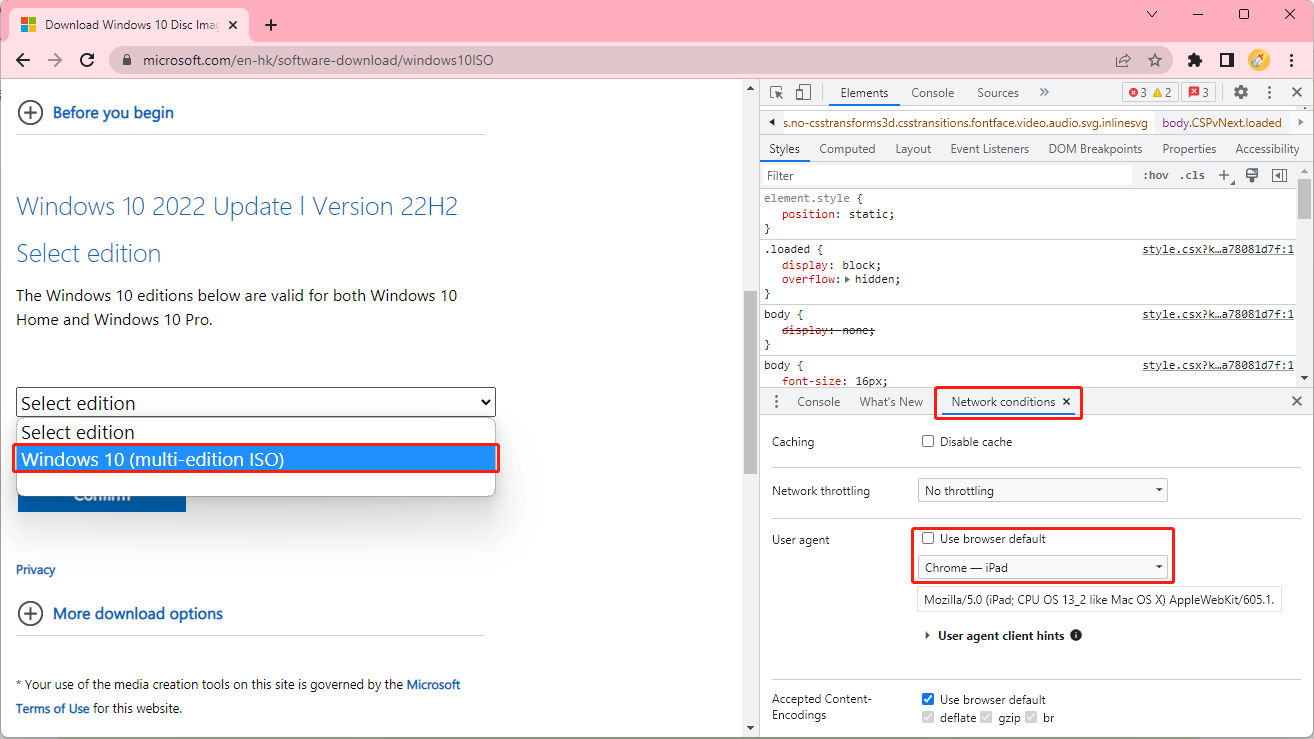Choose Windows 10 (multi-edition ISO) option

point(256,460)
